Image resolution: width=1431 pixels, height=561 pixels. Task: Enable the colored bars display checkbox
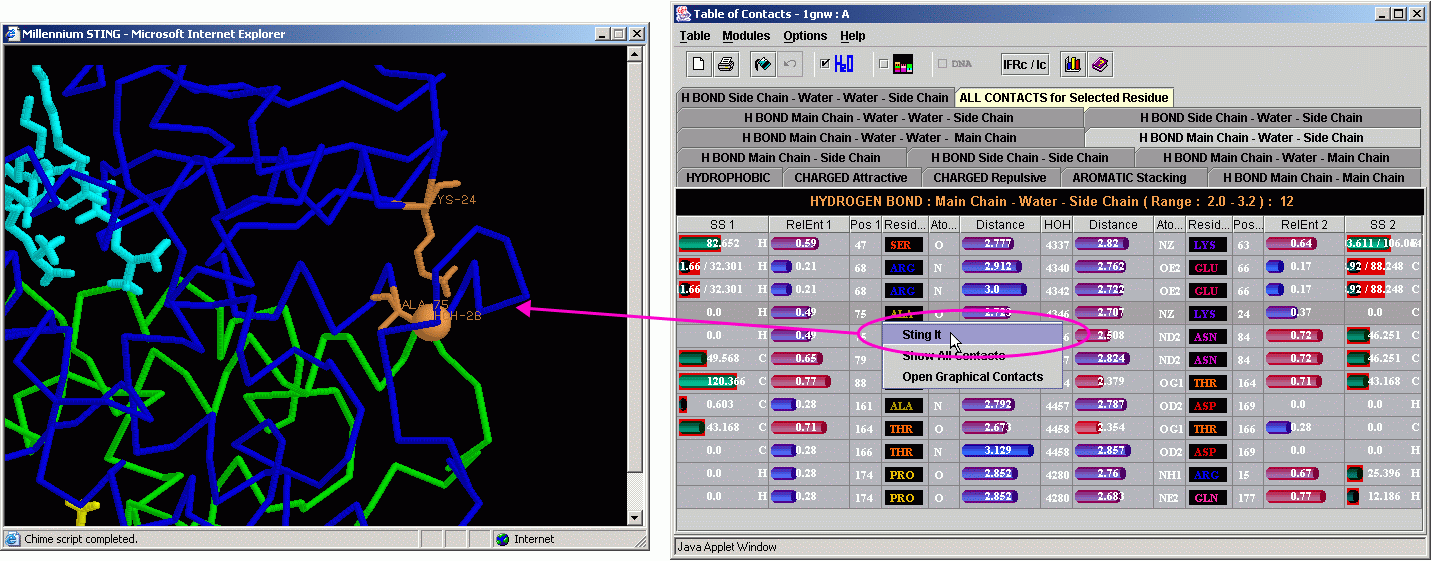pyautogui.click(x=883, y=64)
